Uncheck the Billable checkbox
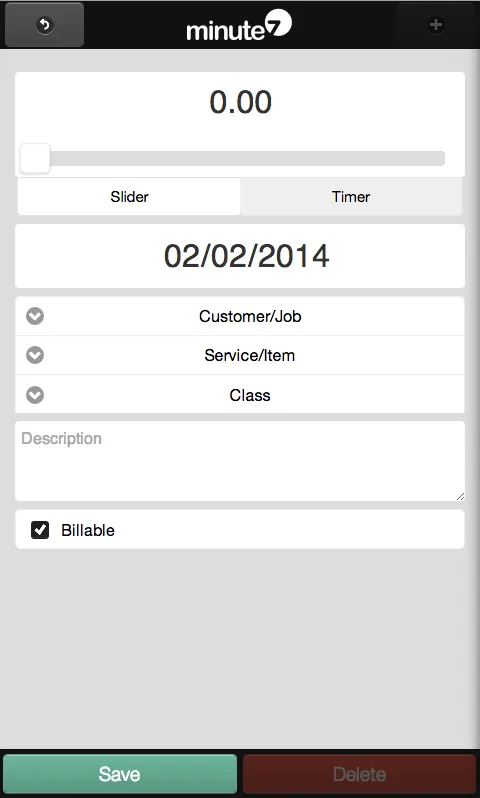480x798 pixels. (x=40, y=530)
